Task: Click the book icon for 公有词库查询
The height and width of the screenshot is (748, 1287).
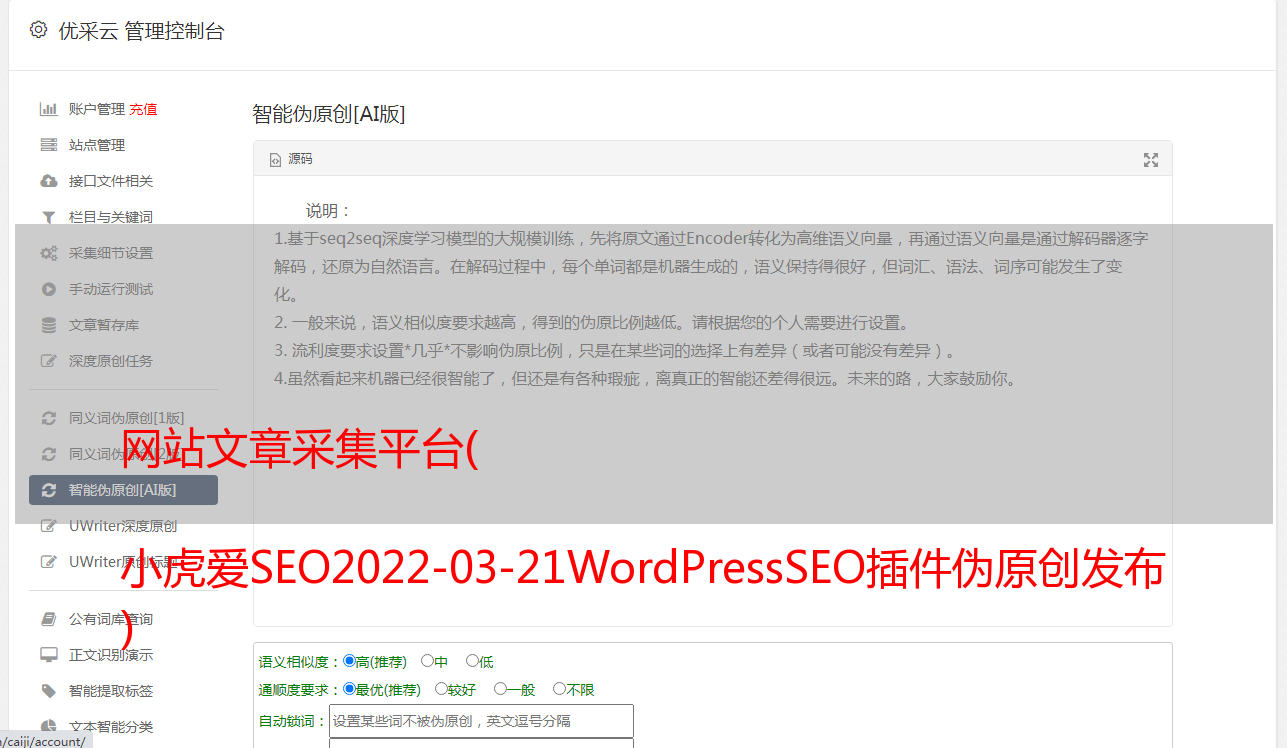Action: click(48, 619)
